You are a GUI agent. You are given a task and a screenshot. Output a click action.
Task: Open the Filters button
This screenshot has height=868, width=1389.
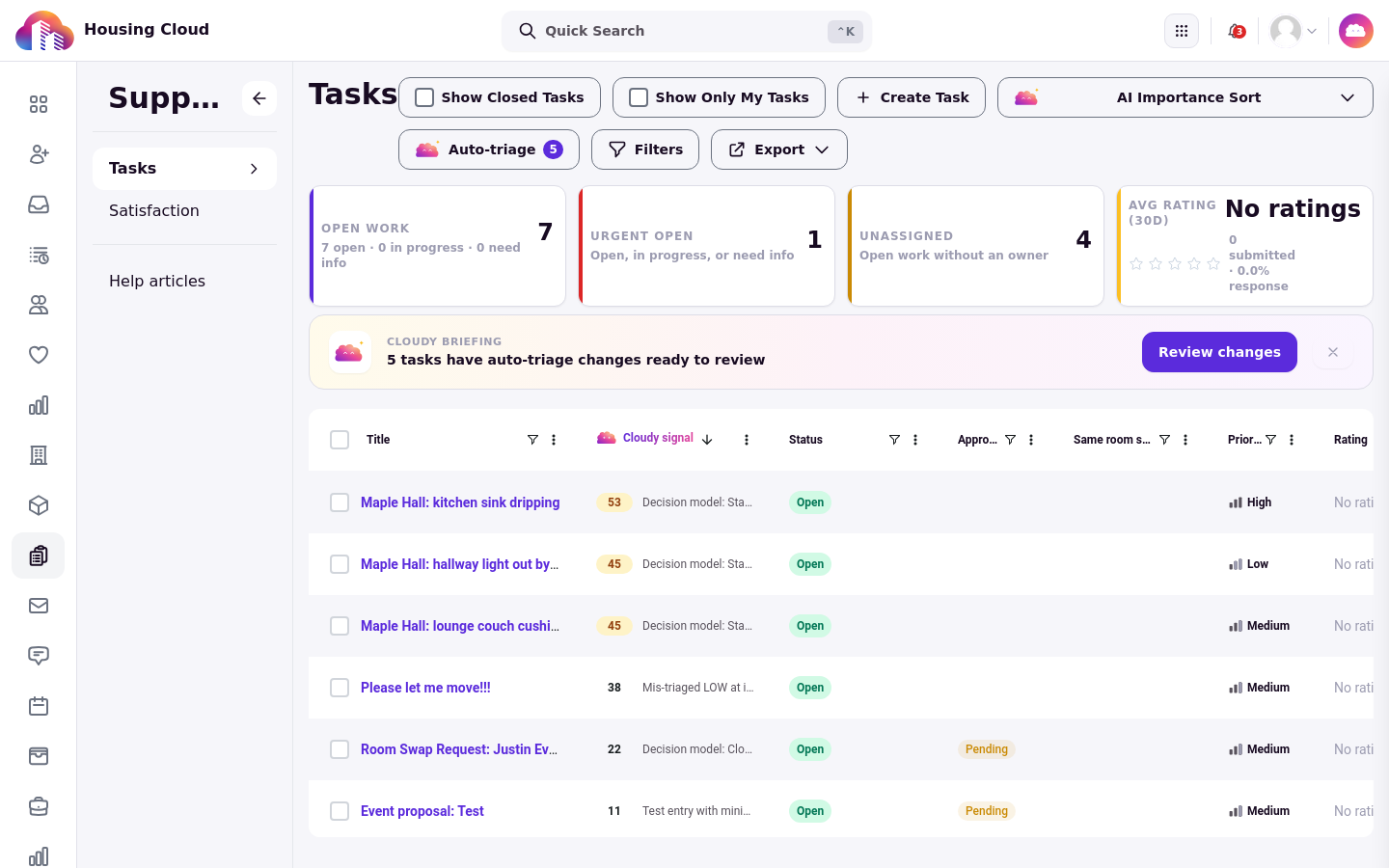[645, 149]
